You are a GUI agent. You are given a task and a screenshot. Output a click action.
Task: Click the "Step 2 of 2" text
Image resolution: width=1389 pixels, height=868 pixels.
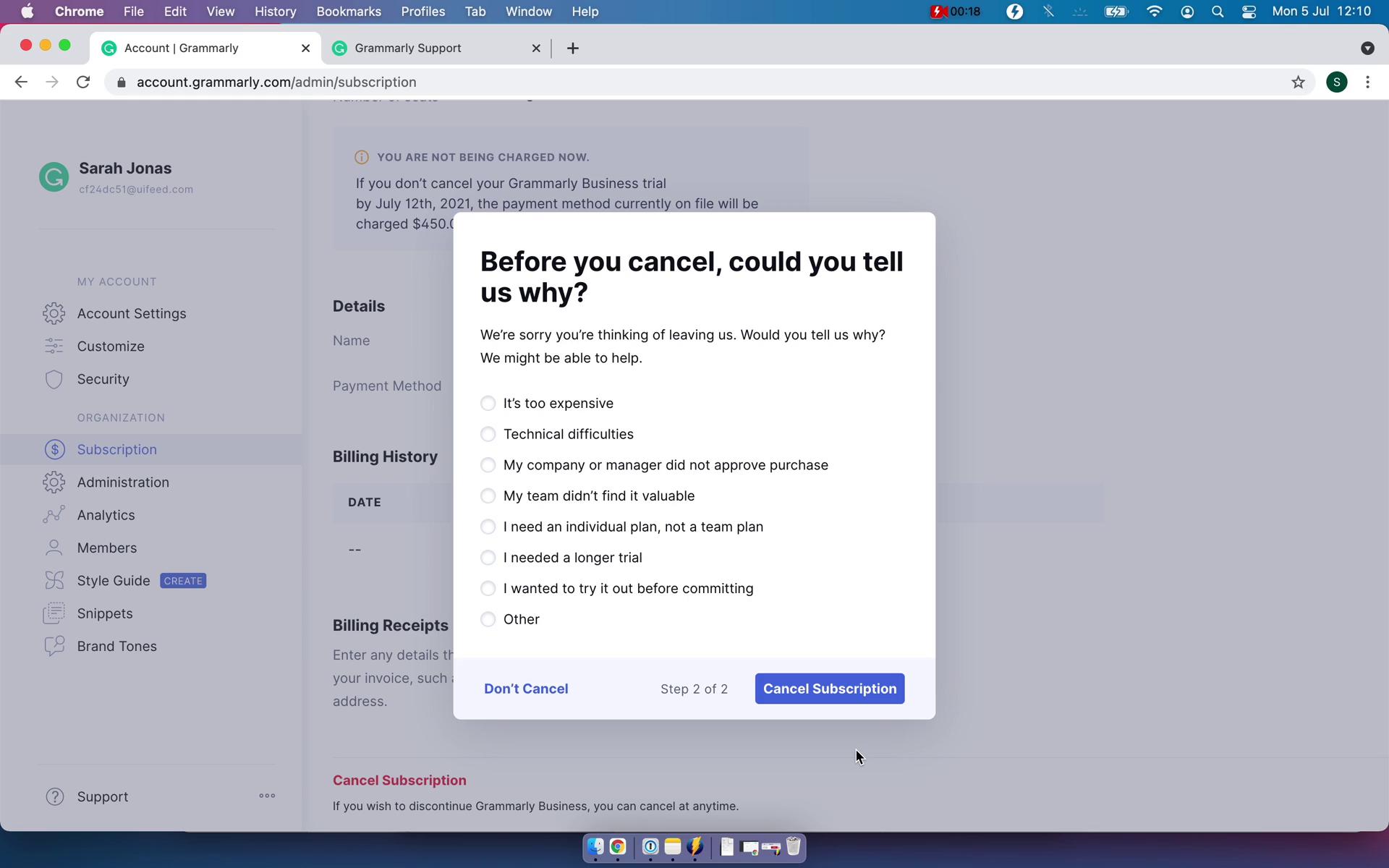[694, 689]
